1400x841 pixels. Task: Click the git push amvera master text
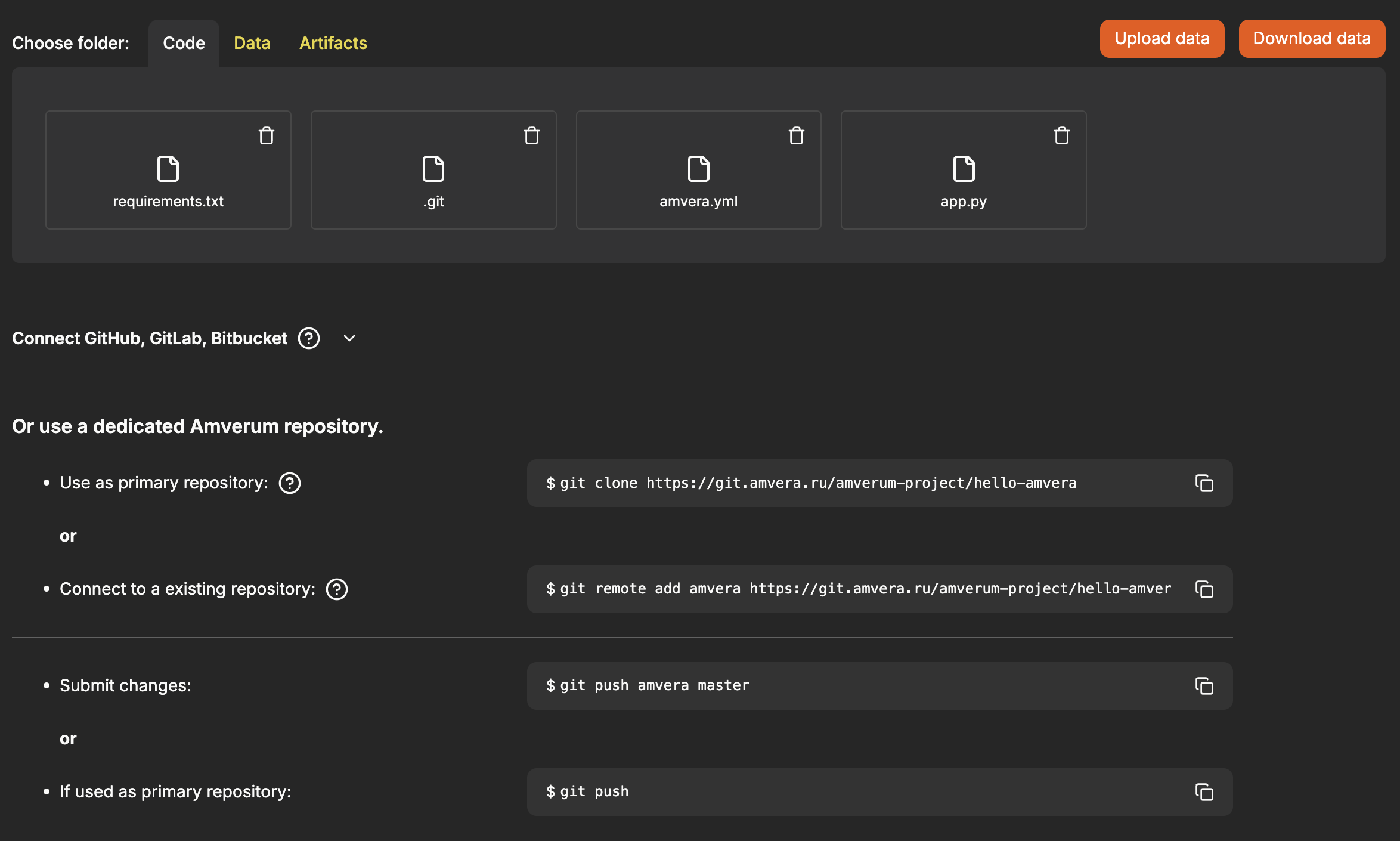pyautogui.click(x=648, y=686)
